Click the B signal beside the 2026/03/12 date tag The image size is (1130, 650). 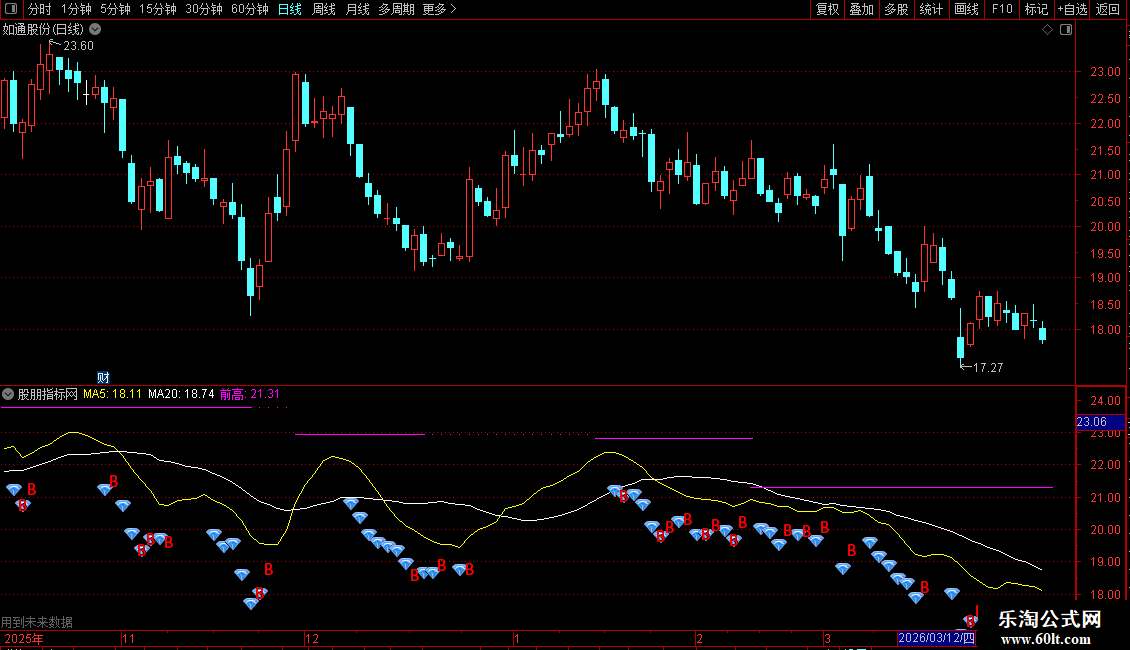pos(971,620)
